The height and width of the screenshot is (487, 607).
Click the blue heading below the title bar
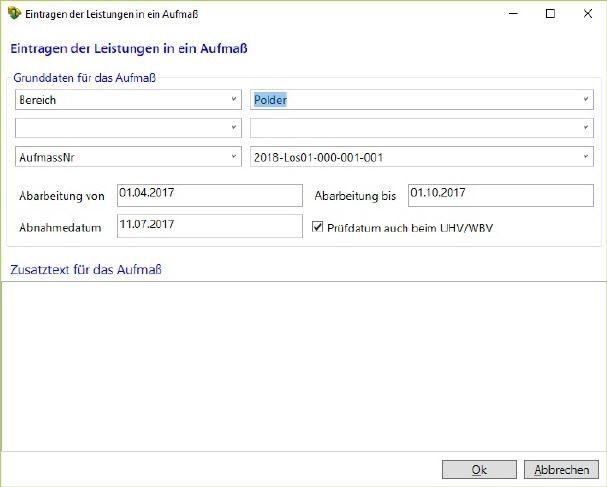tap(128, 48)
